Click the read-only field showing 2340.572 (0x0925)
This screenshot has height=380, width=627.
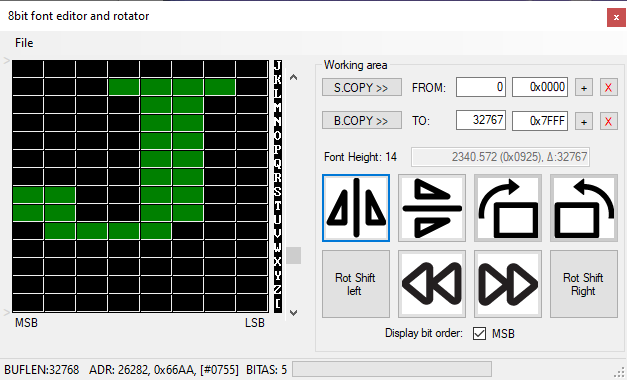[x=500, y=157]
